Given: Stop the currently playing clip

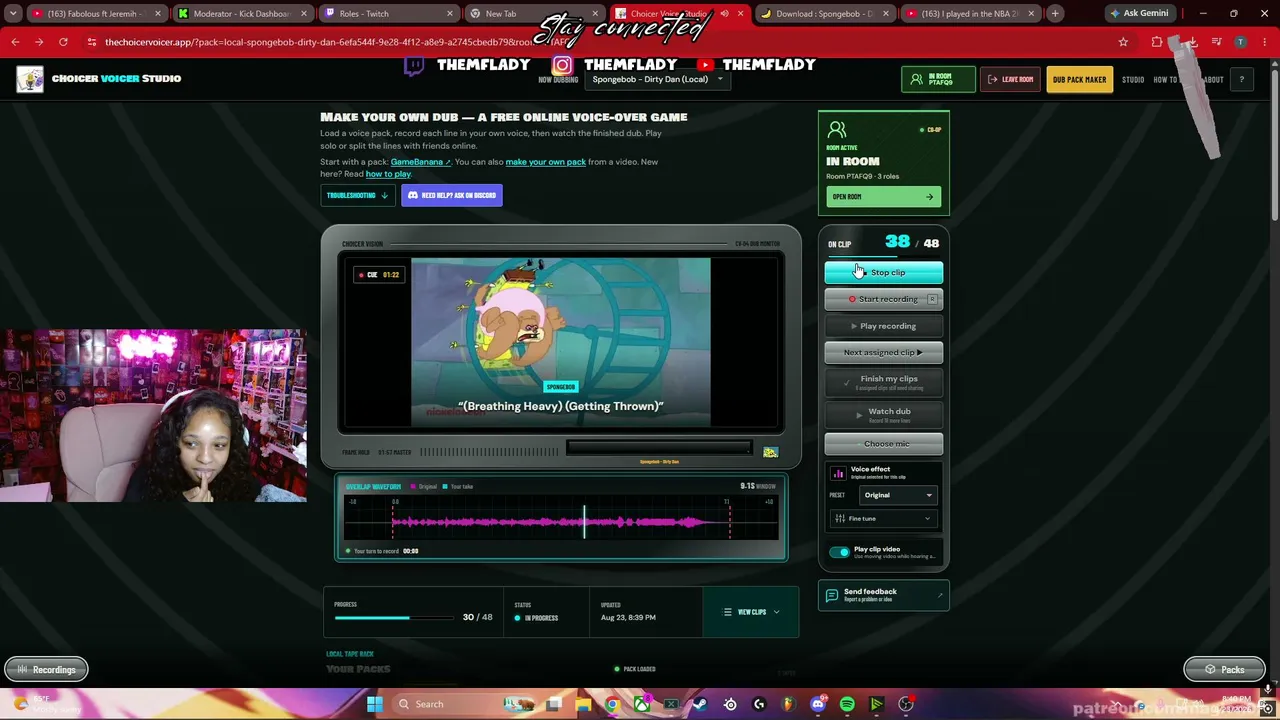Looking at the screenshot, I should (x=883, y=272).
